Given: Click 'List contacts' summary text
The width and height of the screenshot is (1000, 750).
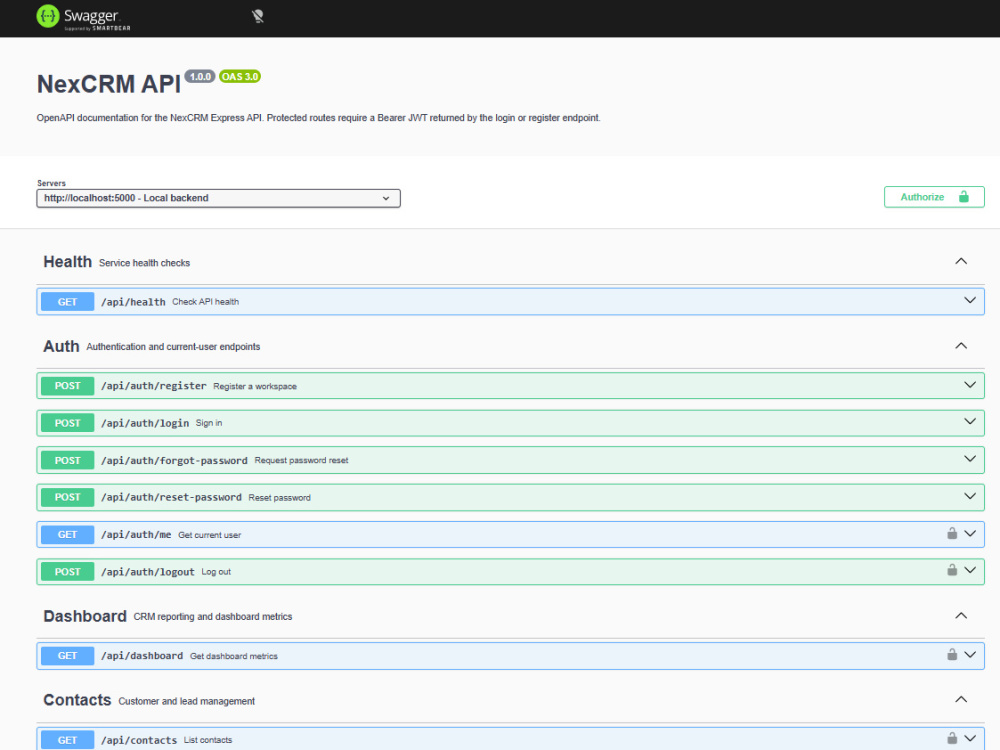Looking at the screenshot, I should coord(208,740).
